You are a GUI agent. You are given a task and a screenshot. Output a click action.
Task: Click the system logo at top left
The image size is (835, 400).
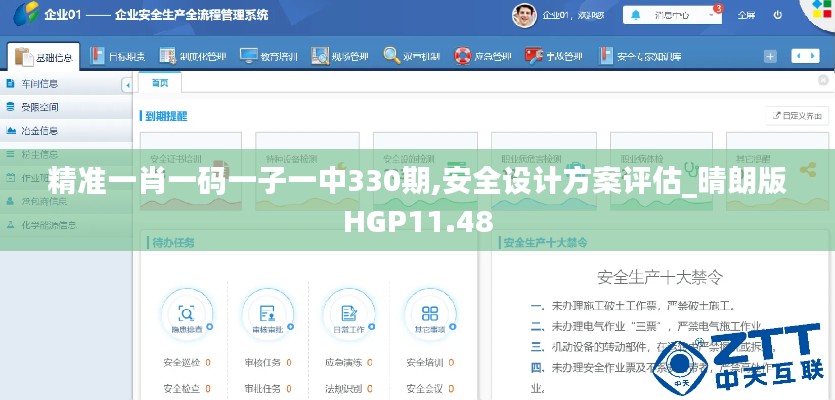click(26, 14)
